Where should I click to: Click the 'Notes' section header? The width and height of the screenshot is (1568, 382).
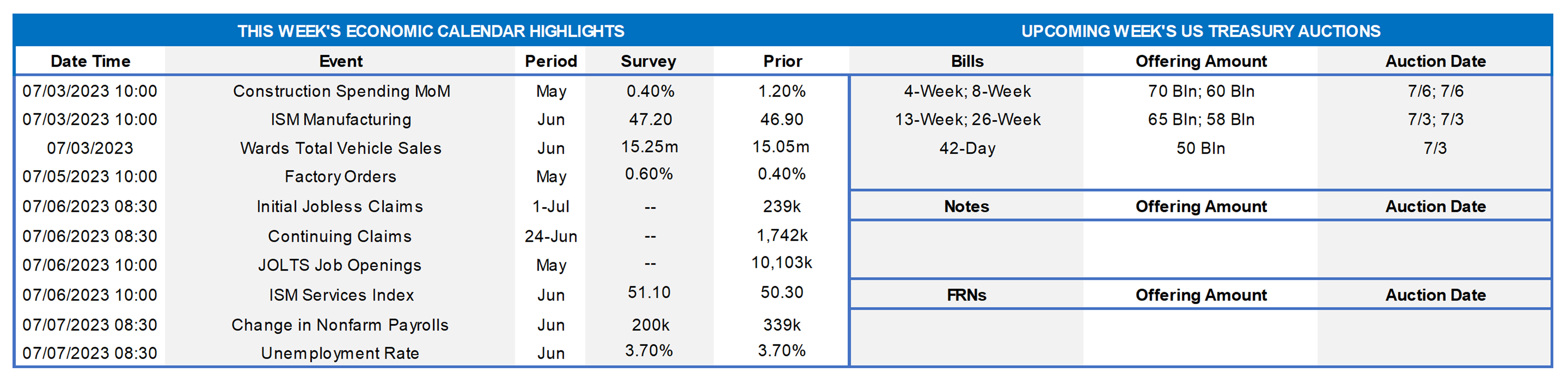click(966, 207)
